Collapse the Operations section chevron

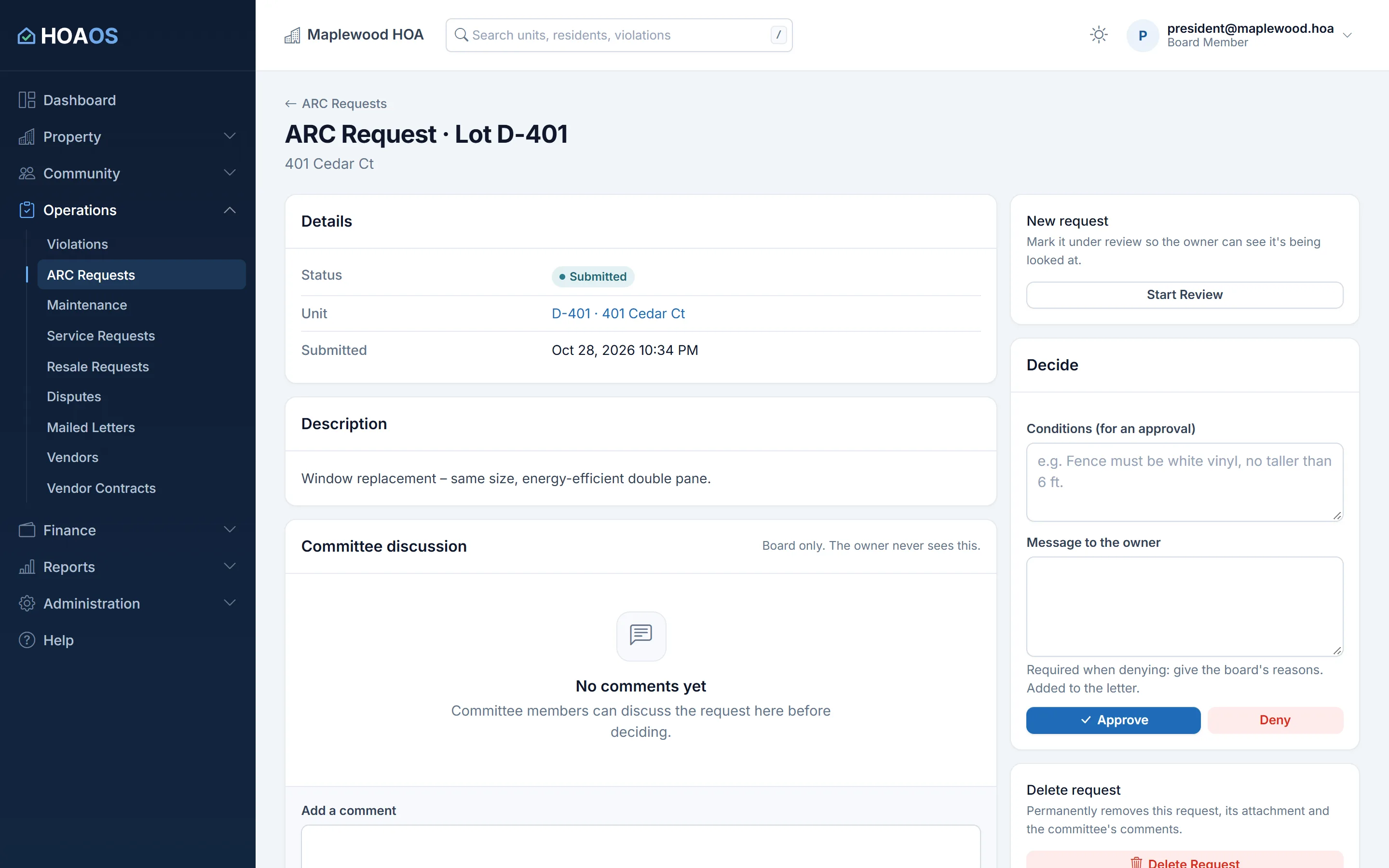tap(230, 210)
